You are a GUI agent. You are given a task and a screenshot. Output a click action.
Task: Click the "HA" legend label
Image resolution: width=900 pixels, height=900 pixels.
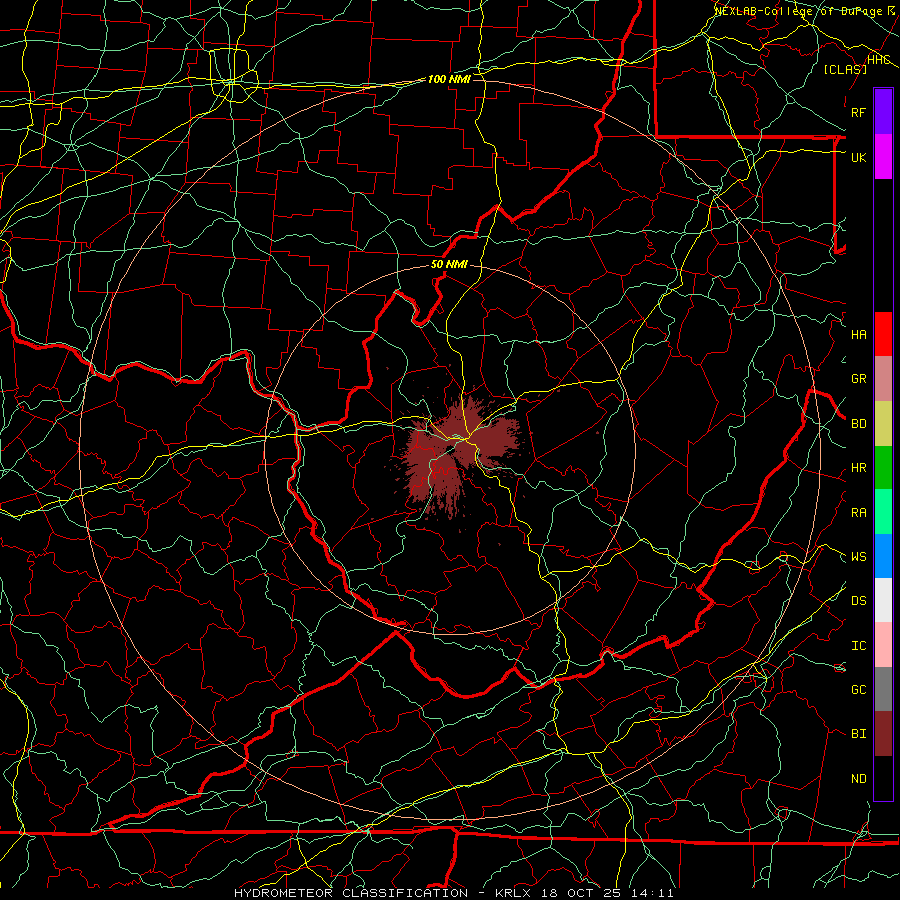click(x=858, y=335)
